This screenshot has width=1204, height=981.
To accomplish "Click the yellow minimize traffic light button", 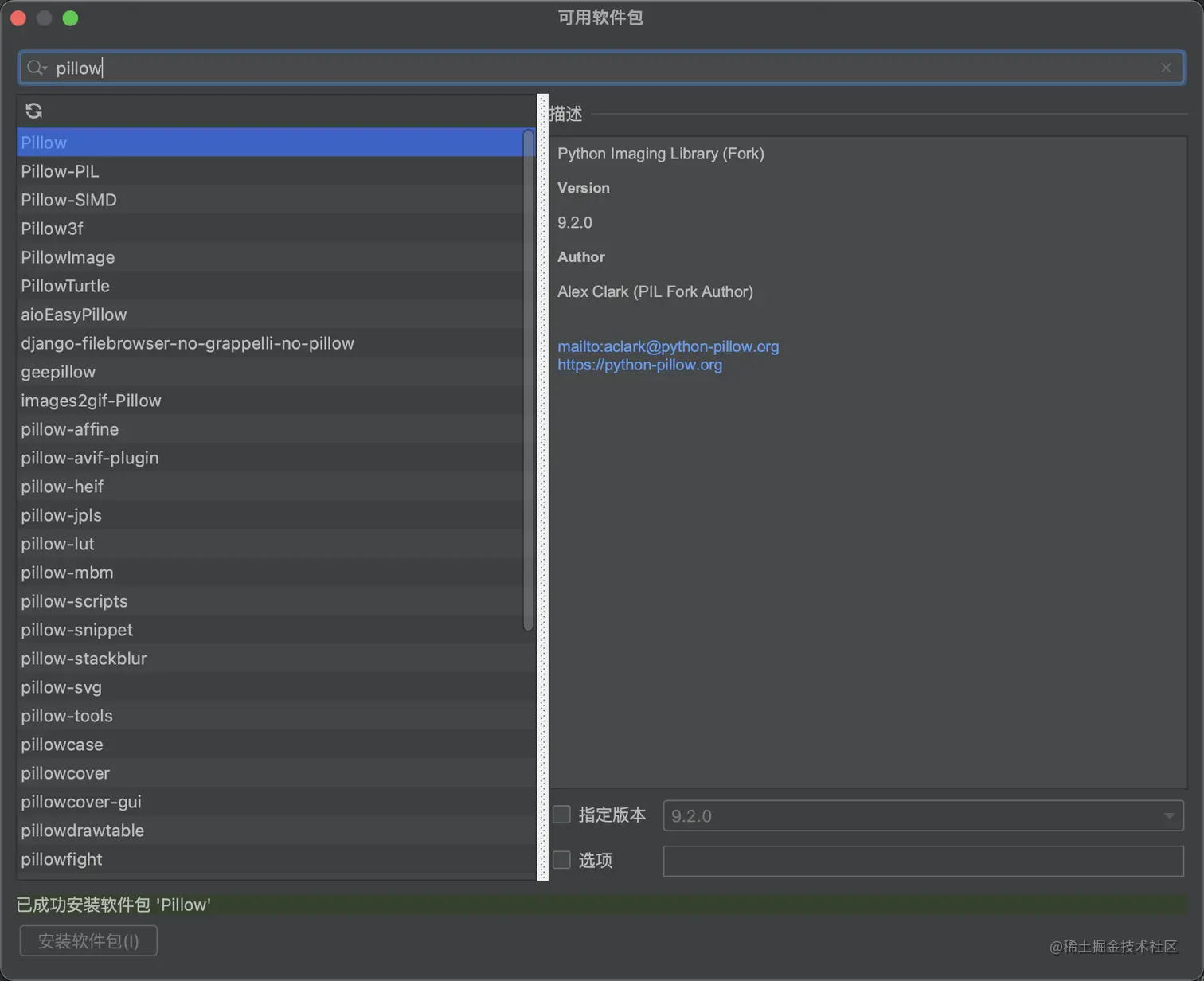I will [x=44, y=18].
